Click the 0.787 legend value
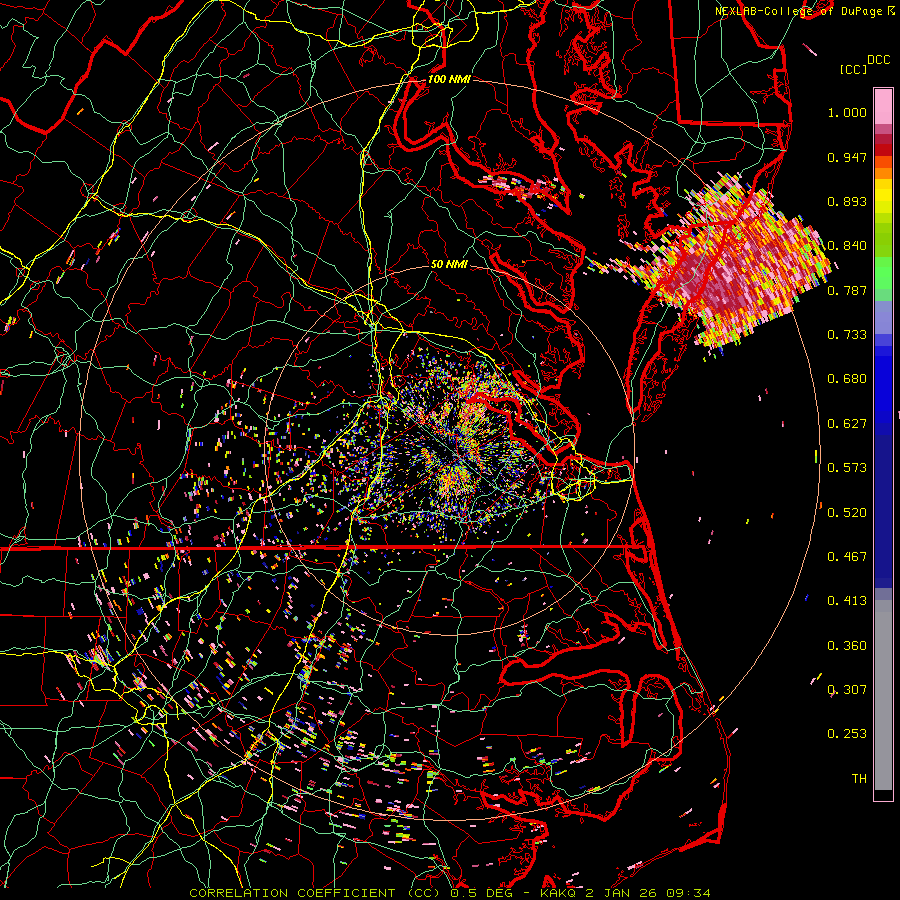 tap(847, 290)
